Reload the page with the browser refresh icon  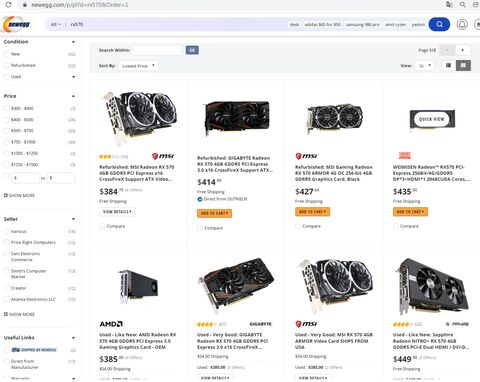click(x=8, y=5)
